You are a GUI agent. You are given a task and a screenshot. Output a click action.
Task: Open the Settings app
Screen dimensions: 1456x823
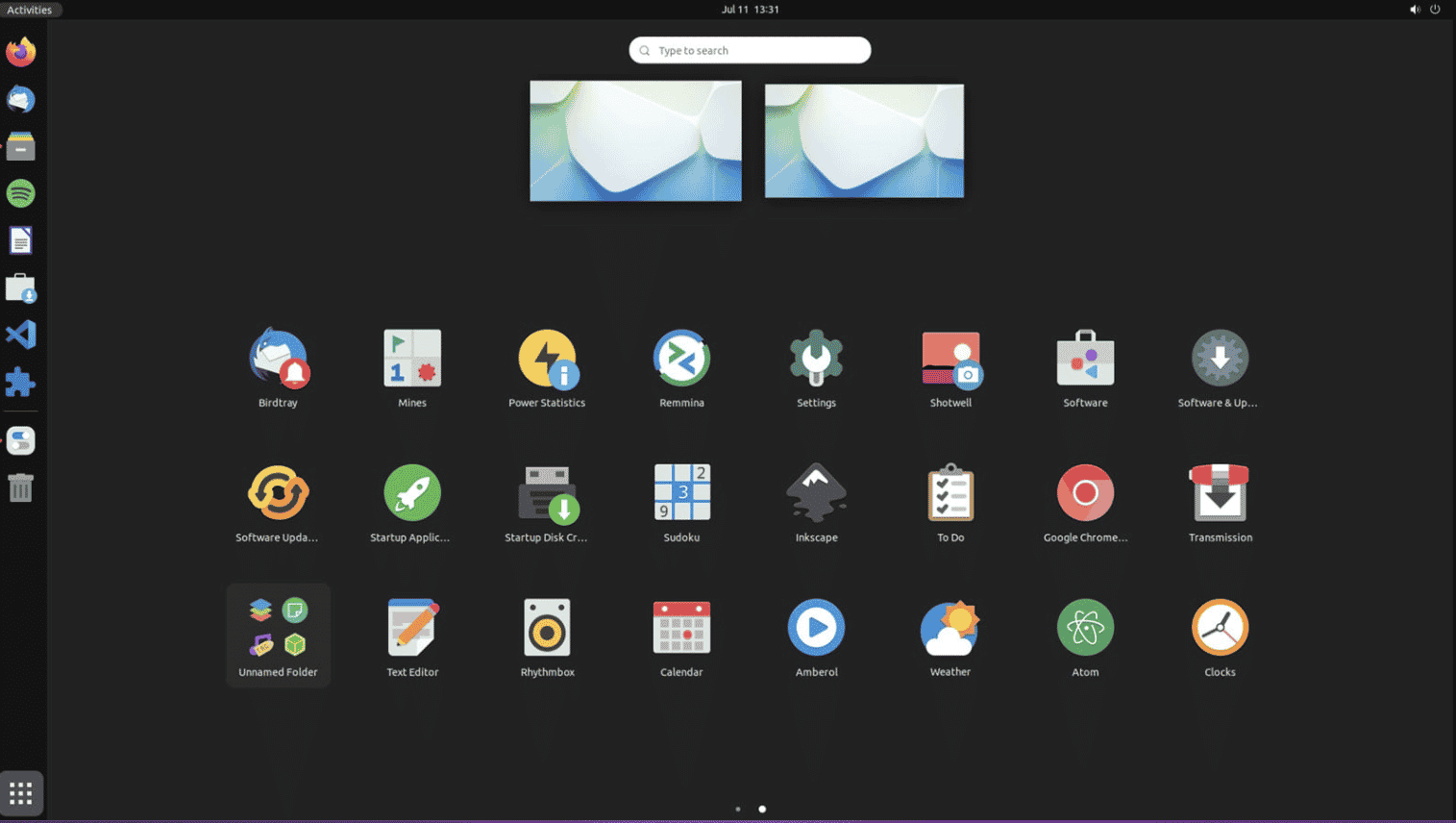[x=816, y=369]
